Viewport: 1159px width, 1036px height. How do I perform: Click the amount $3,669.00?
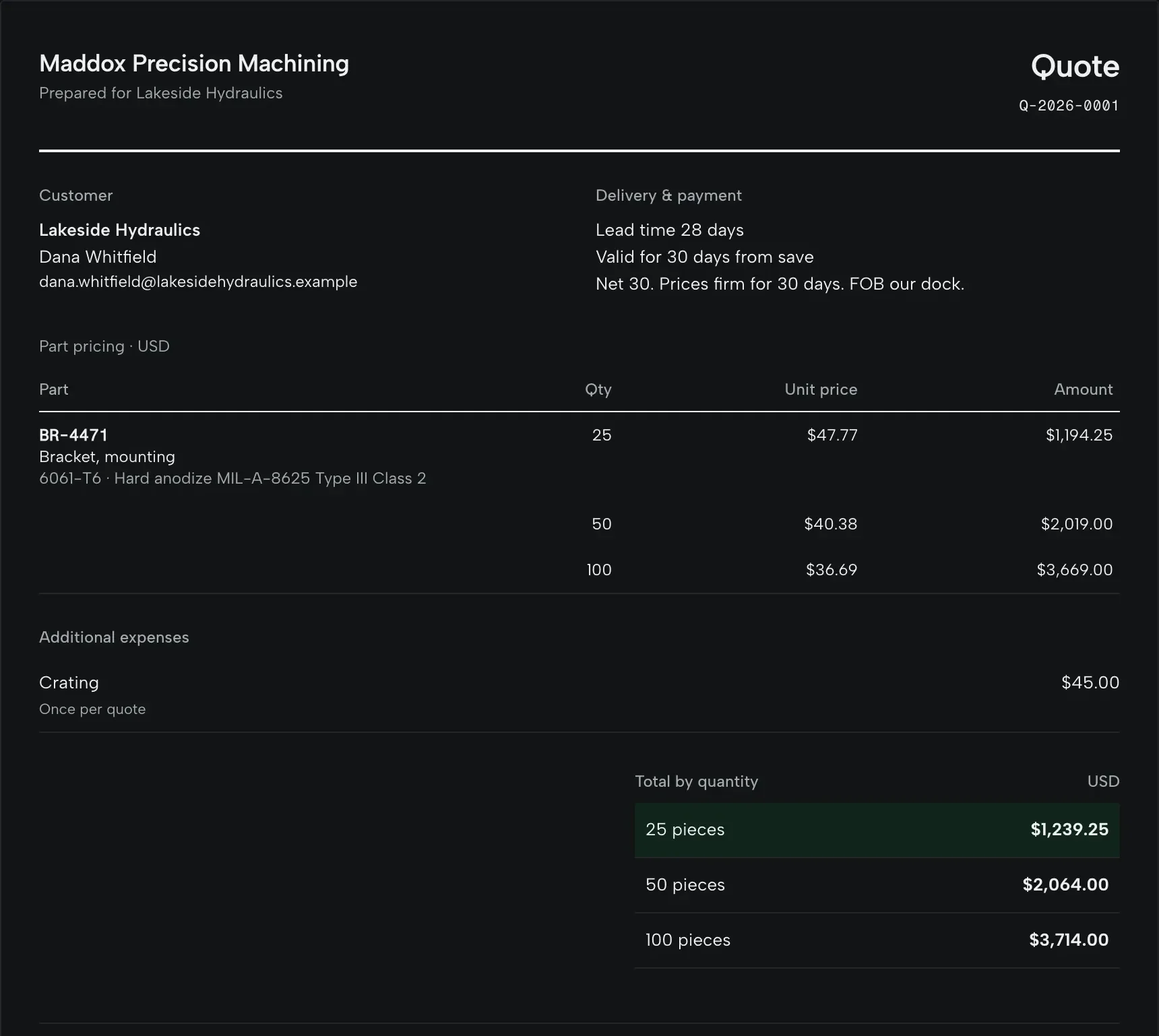pos(1075,570)
